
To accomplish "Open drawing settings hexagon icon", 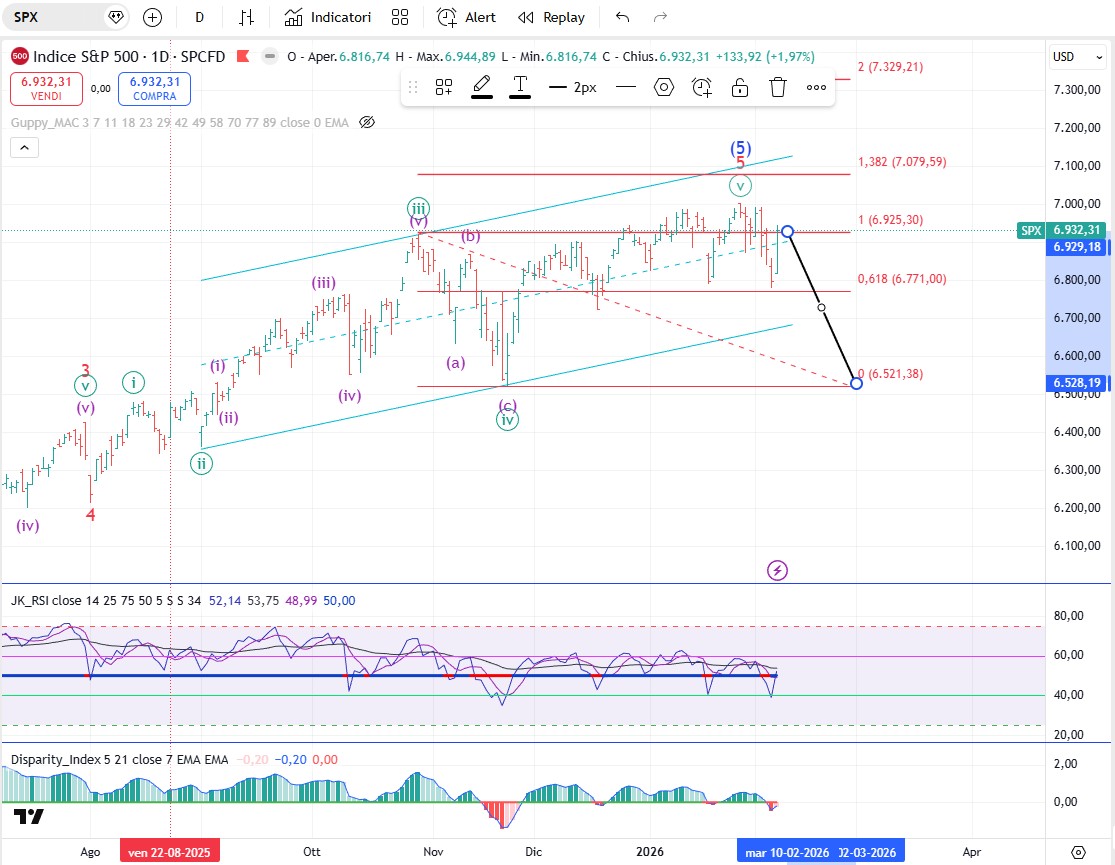I will pos(663,87).
